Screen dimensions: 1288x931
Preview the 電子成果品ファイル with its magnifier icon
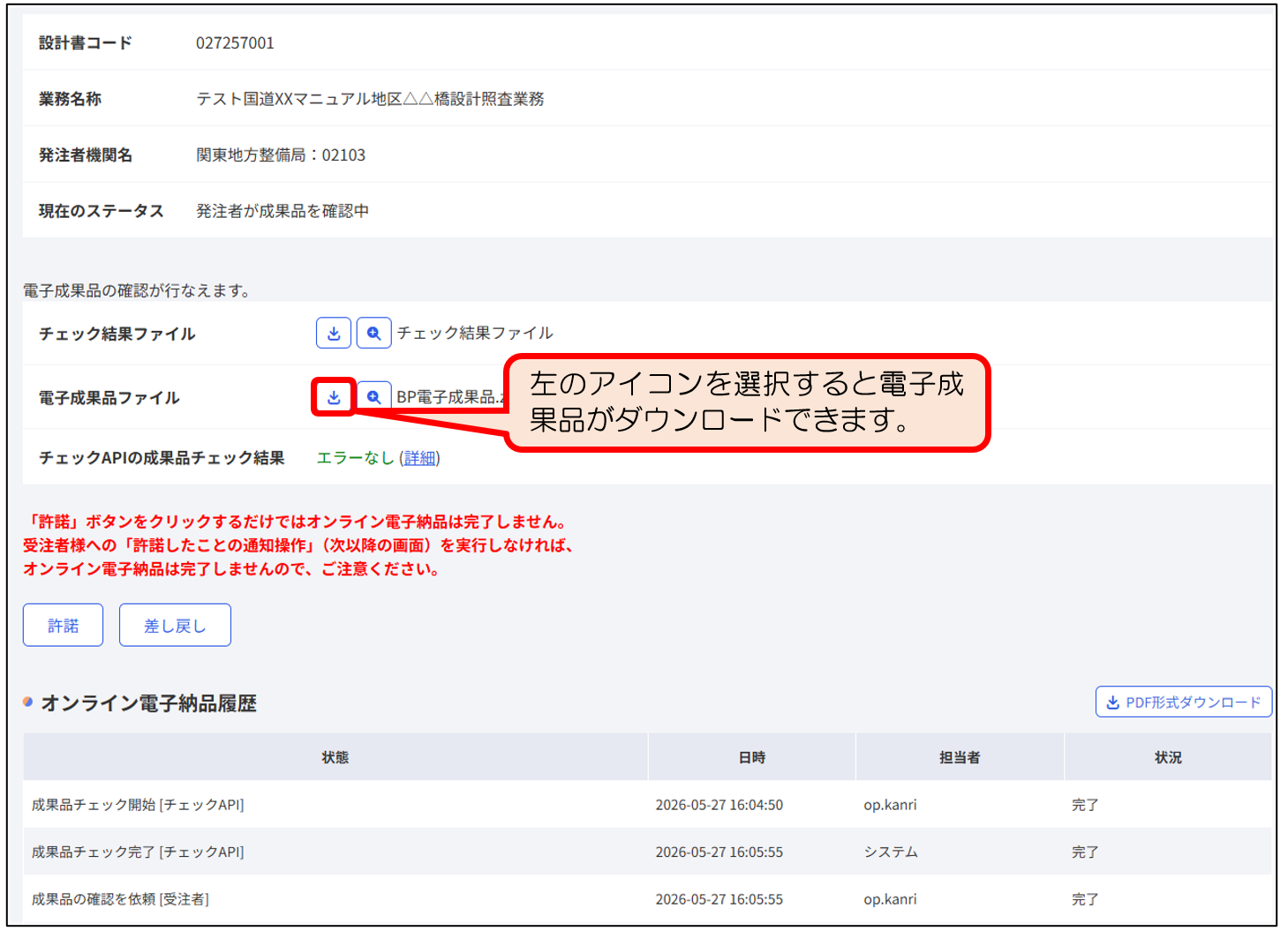pos(374,397)
